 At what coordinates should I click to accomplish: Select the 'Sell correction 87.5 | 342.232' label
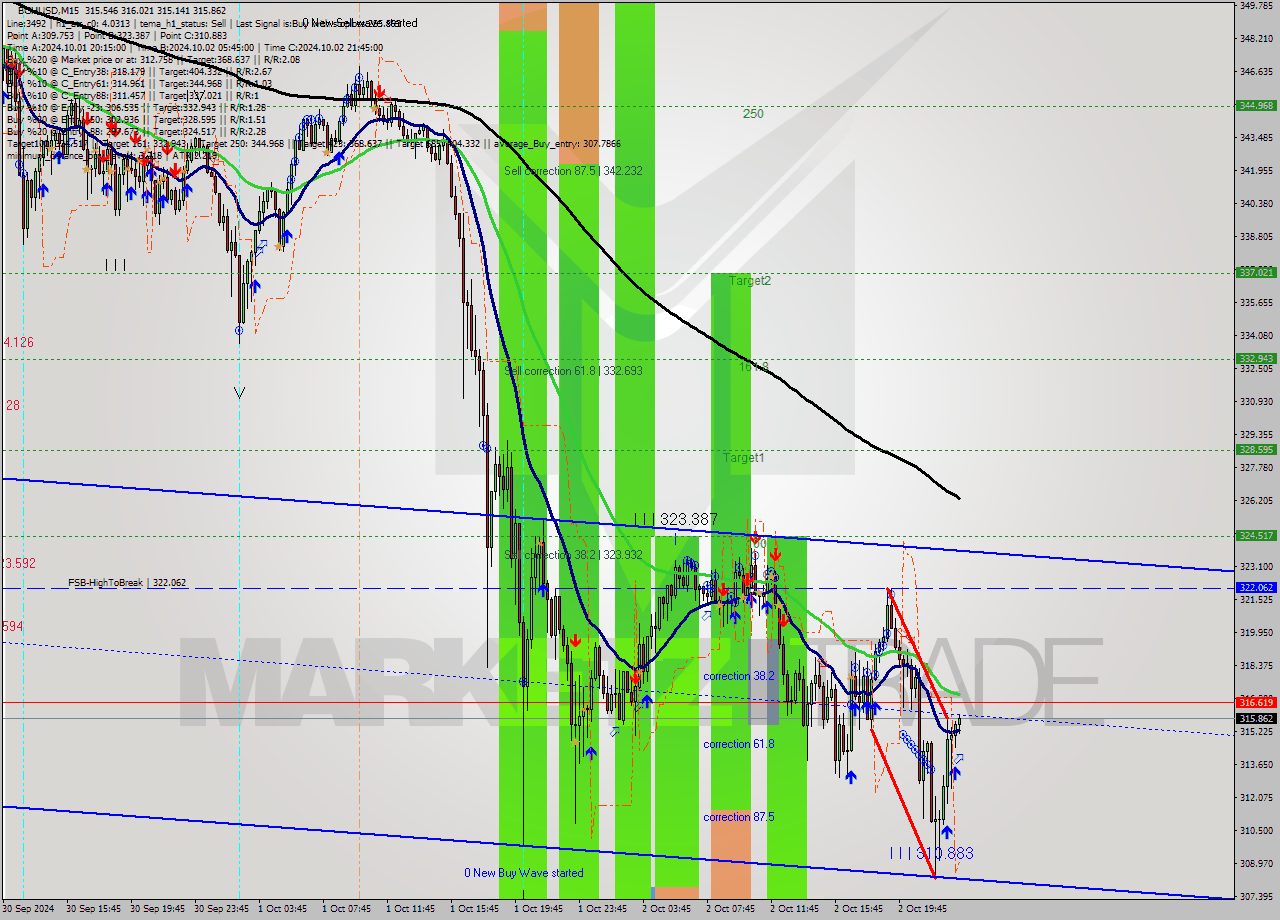click(x=573, y=171)
